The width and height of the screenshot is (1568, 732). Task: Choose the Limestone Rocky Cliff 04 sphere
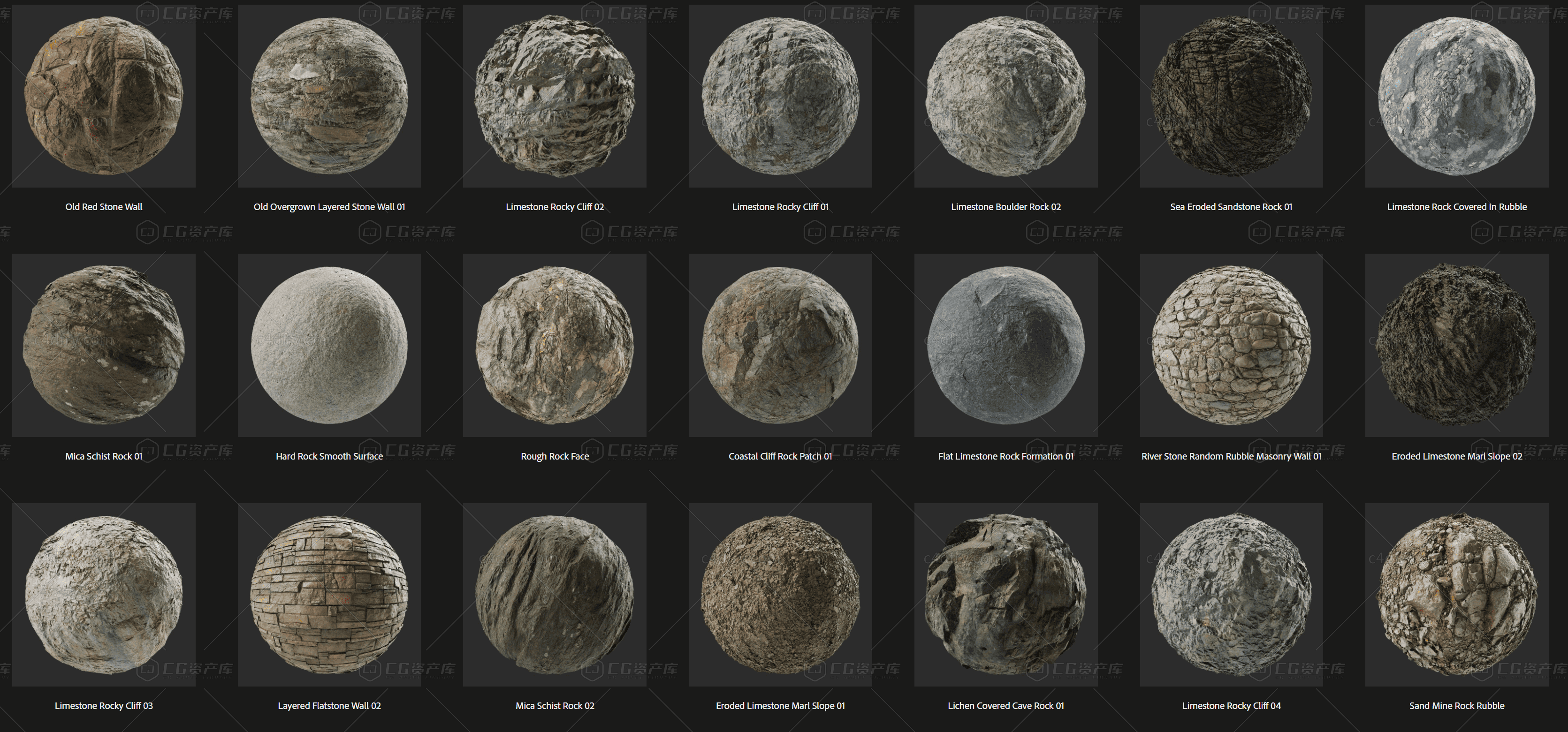point(1232,595)
